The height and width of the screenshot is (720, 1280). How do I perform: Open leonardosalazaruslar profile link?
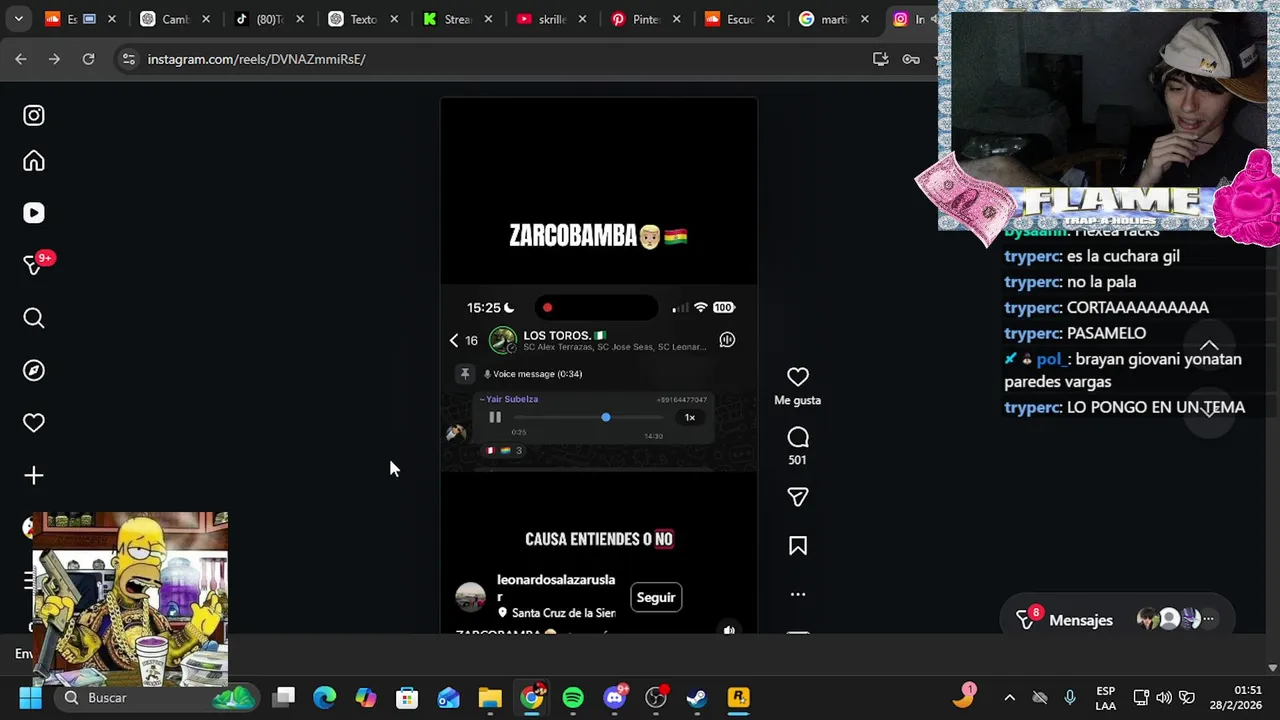(556, 588)
